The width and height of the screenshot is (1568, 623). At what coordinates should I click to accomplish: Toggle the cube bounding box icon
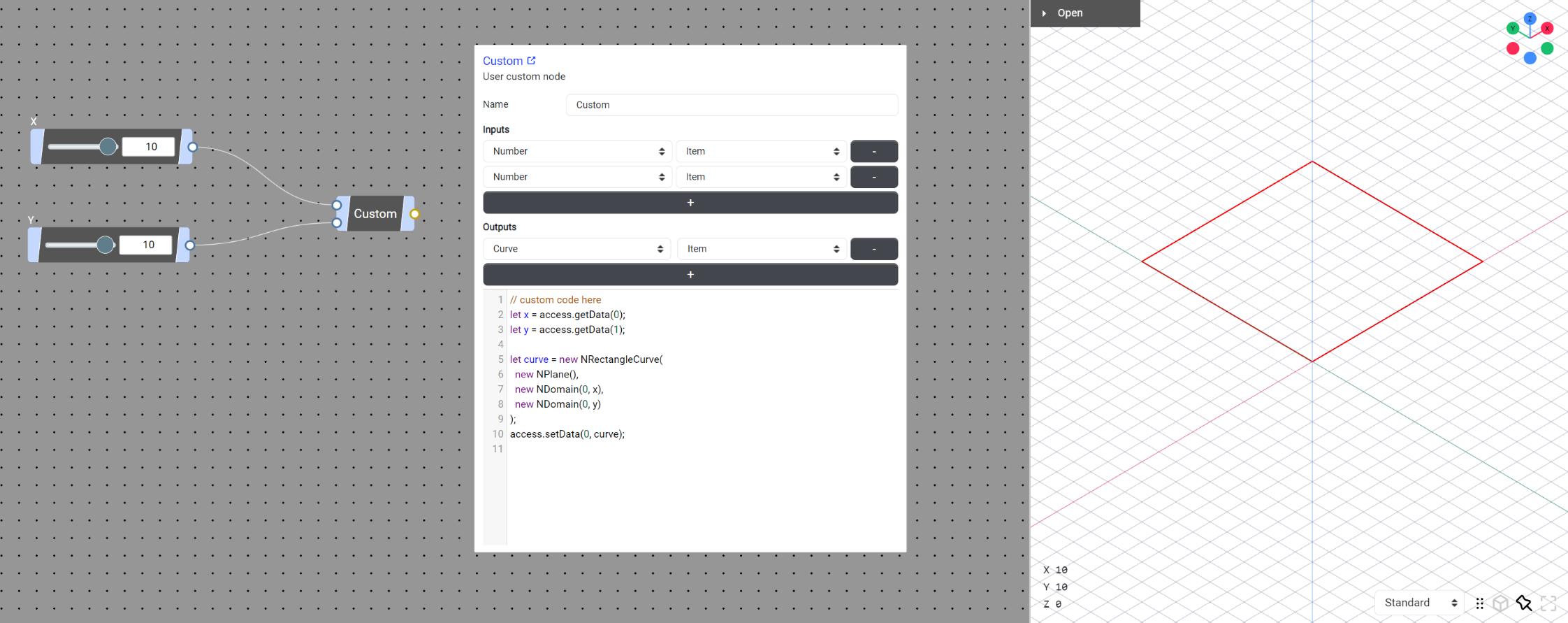coord(1500,603)
